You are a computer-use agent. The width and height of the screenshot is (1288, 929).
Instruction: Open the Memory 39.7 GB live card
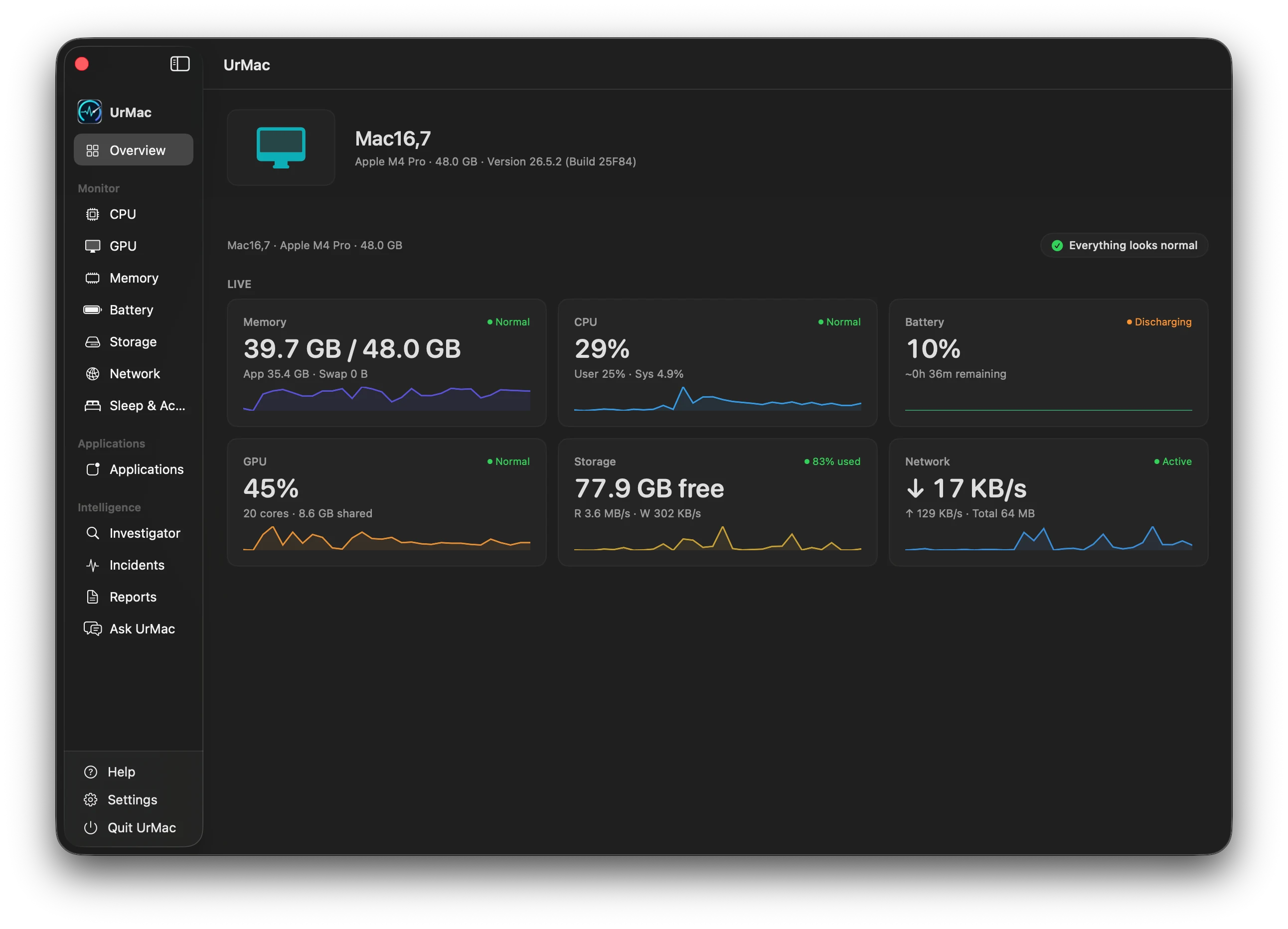(x=386, y=362)
